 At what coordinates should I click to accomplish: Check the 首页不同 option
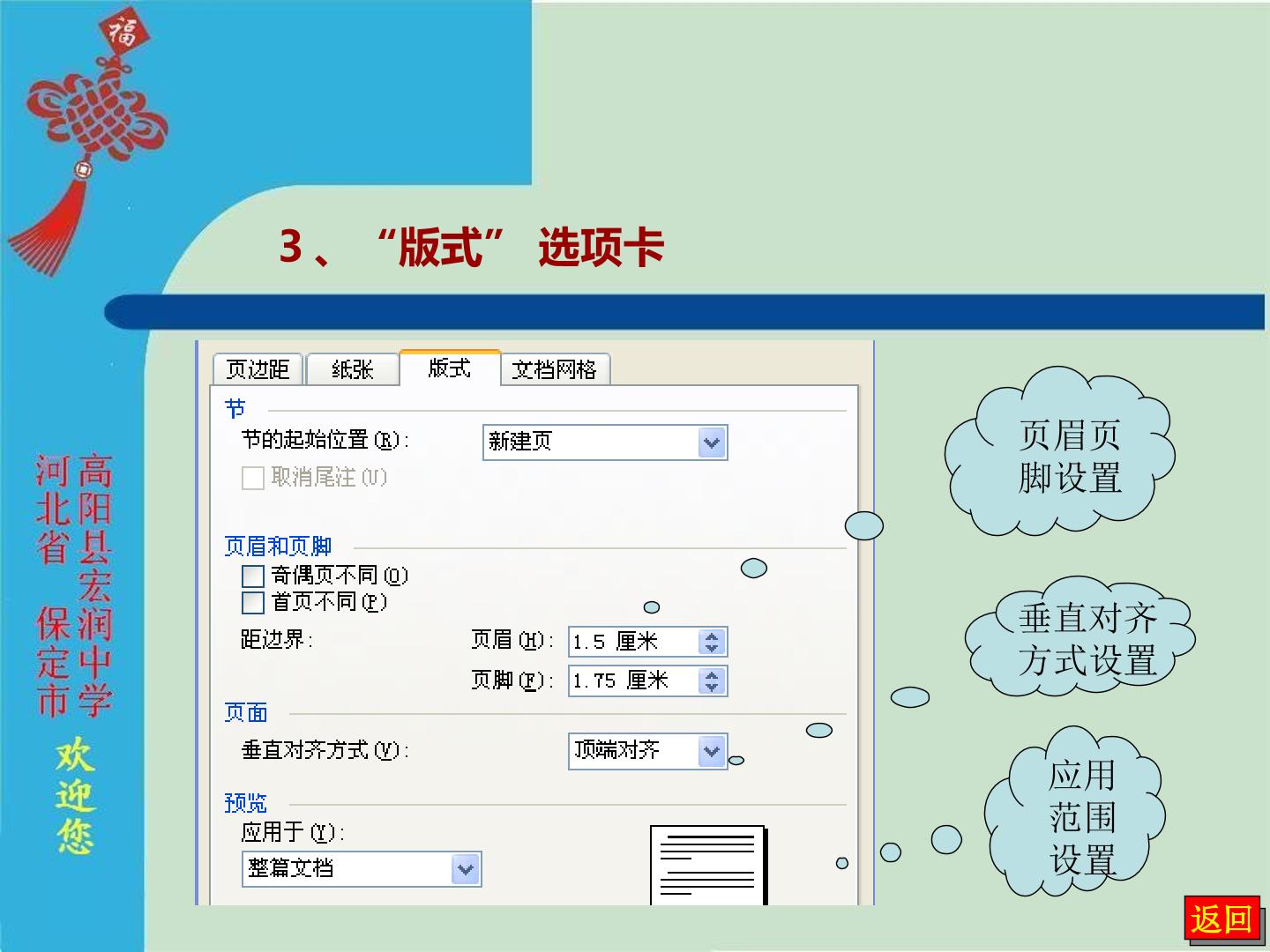253,603
